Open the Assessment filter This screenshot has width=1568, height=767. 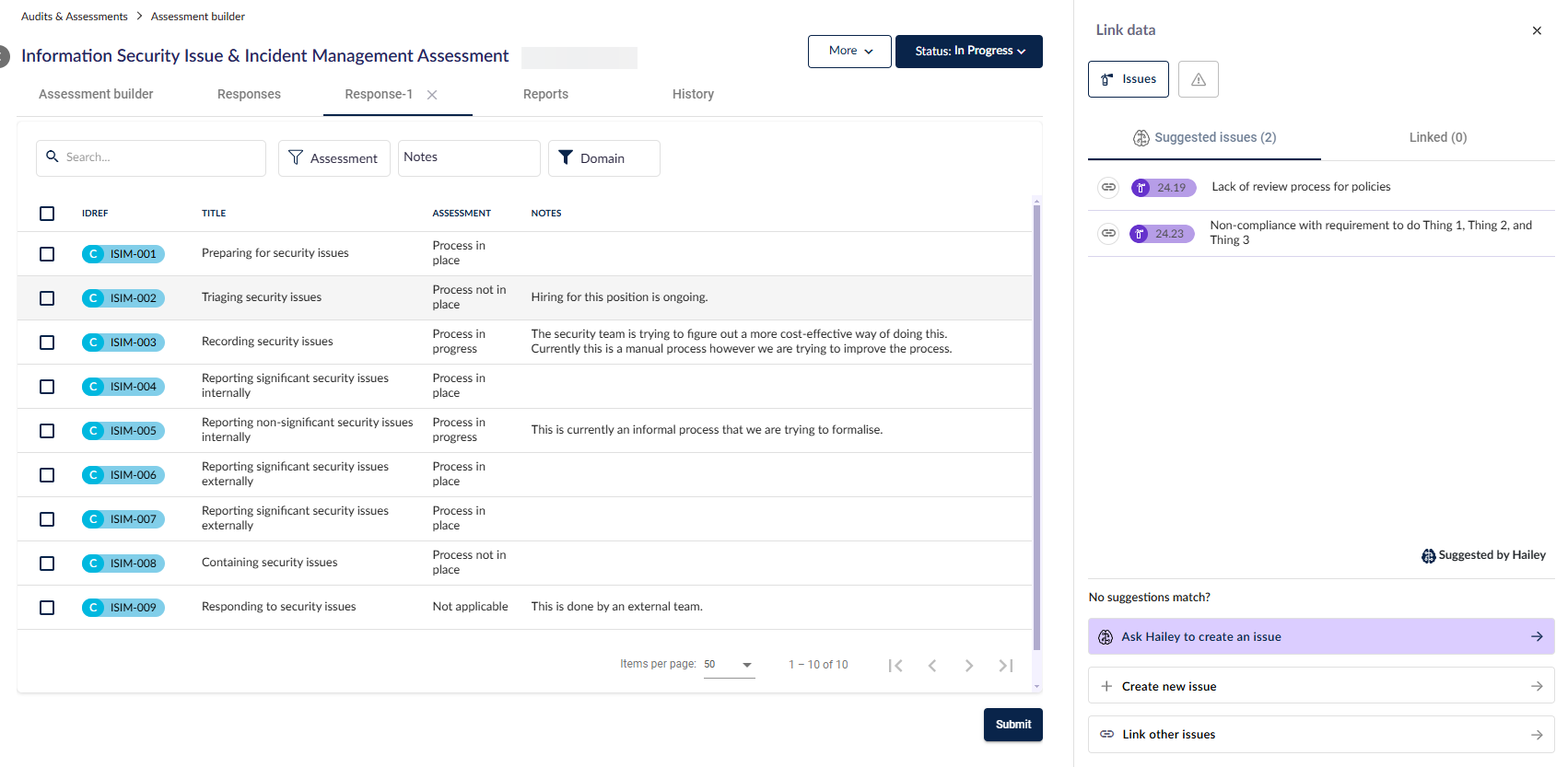[334, 158]
